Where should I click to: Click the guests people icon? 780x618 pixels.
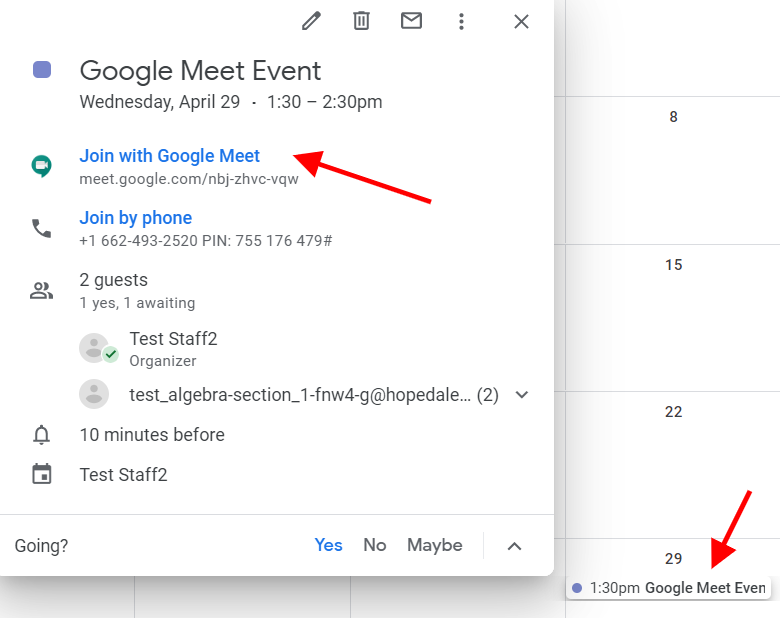point(41,291)
